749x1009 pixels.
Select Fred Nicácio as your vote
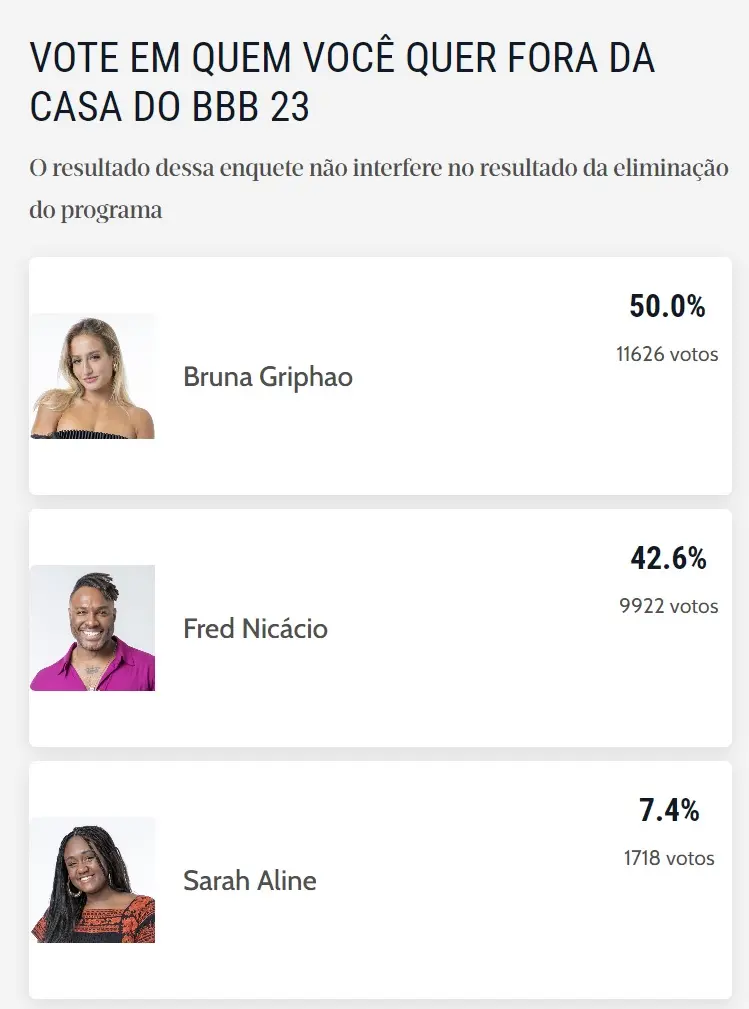coord(380,627)
